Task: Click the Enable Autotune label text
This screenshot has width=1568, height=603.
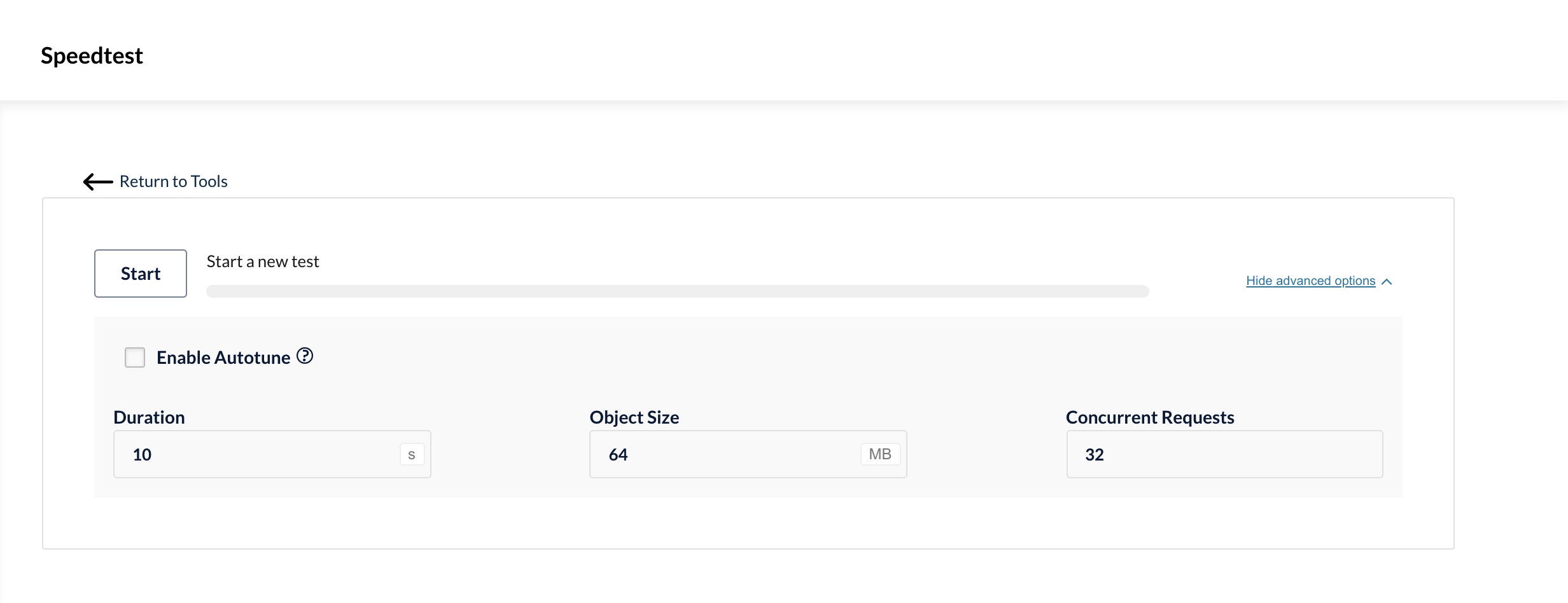Action: click(223, 357)
